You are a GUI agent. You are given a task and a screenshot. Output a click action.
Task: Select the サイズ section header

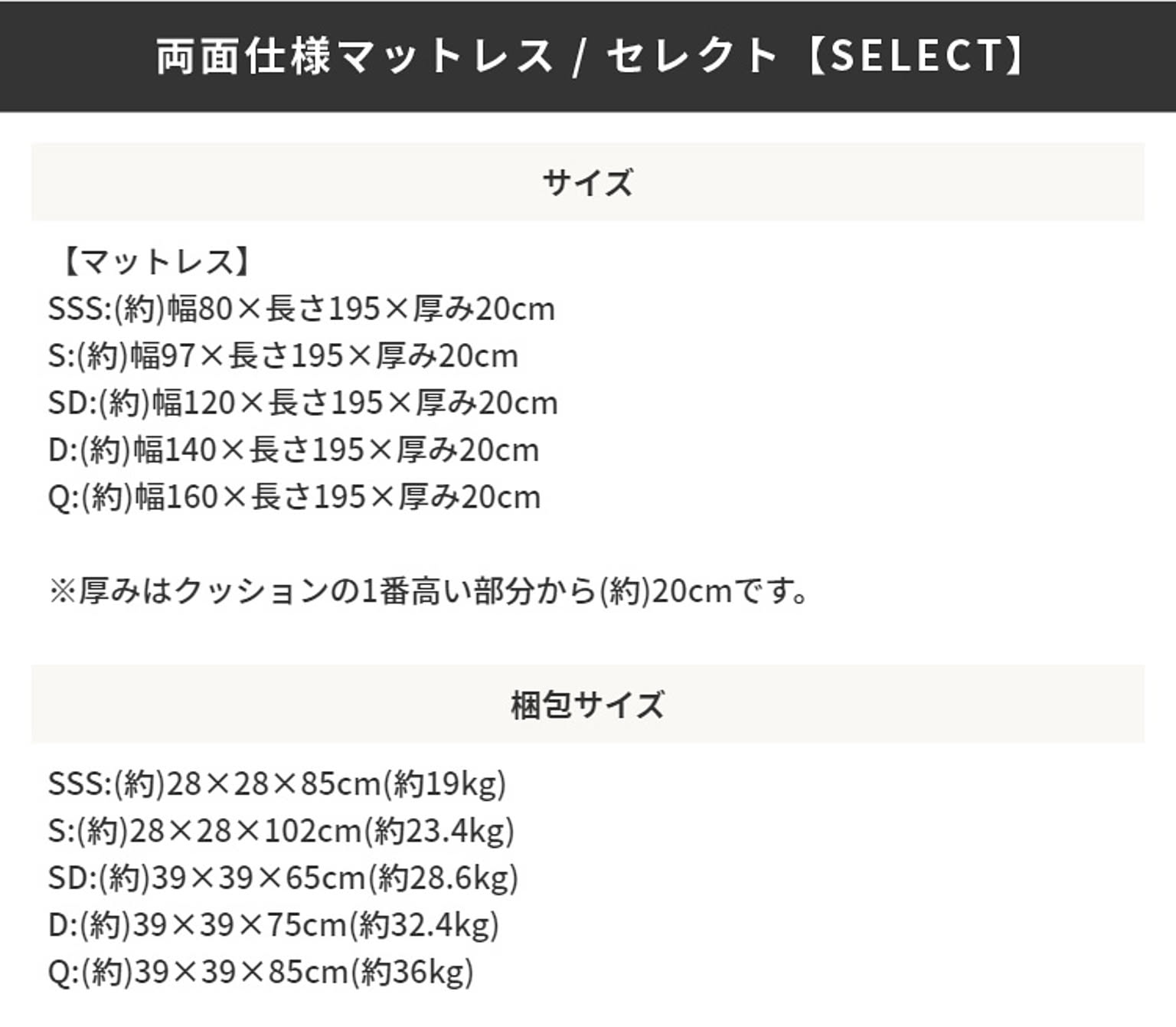(x=588, y=182)
